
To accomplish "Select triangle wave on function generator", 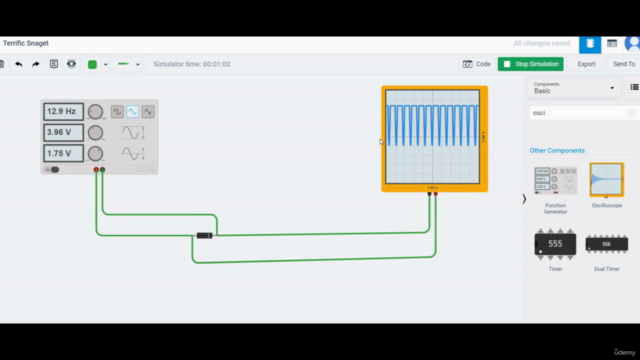I will (x=148, y=111).
